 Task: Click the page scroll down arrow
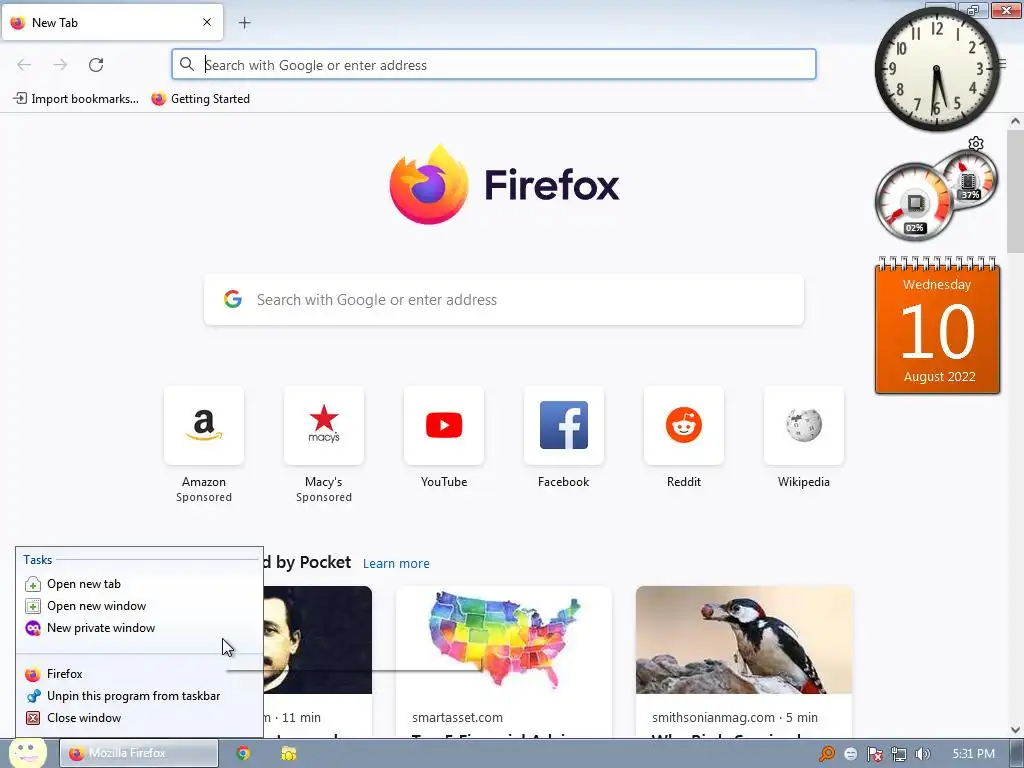[x=1015, y=729]
